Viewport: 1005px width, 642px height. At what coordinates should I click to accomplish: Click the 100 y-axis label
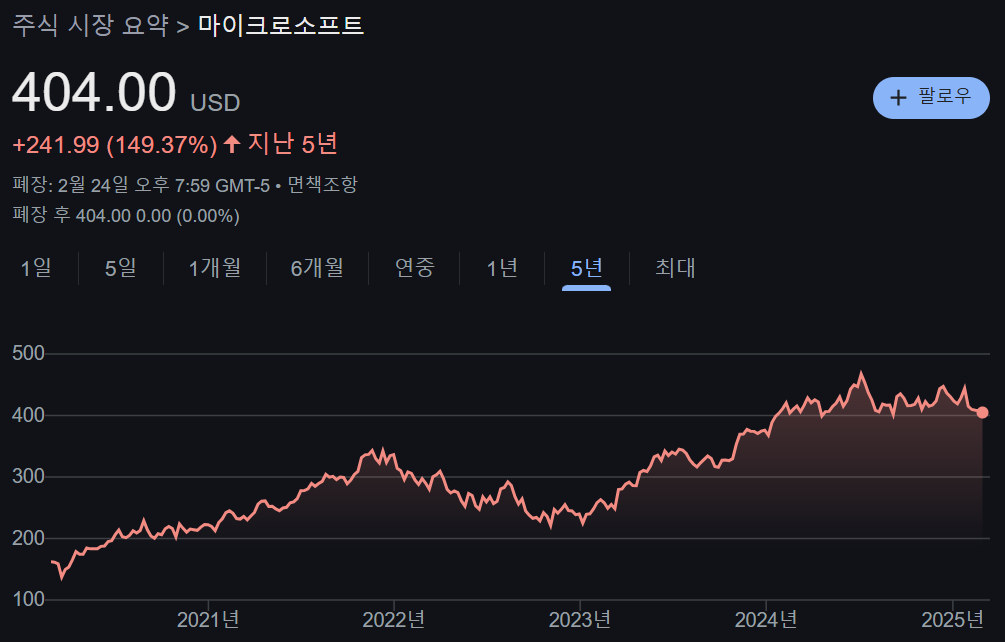pyautogui.click(x=28, y=600)
